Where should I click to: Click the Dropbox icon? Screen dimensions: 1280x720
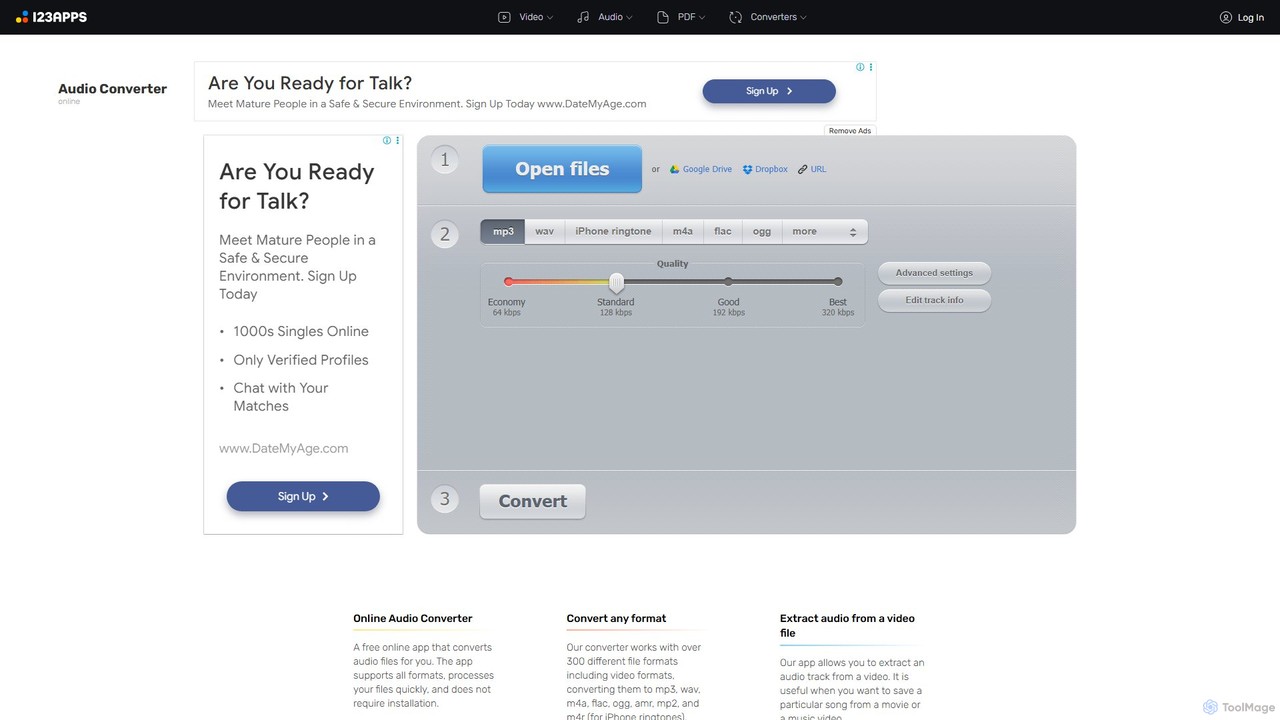747,170
